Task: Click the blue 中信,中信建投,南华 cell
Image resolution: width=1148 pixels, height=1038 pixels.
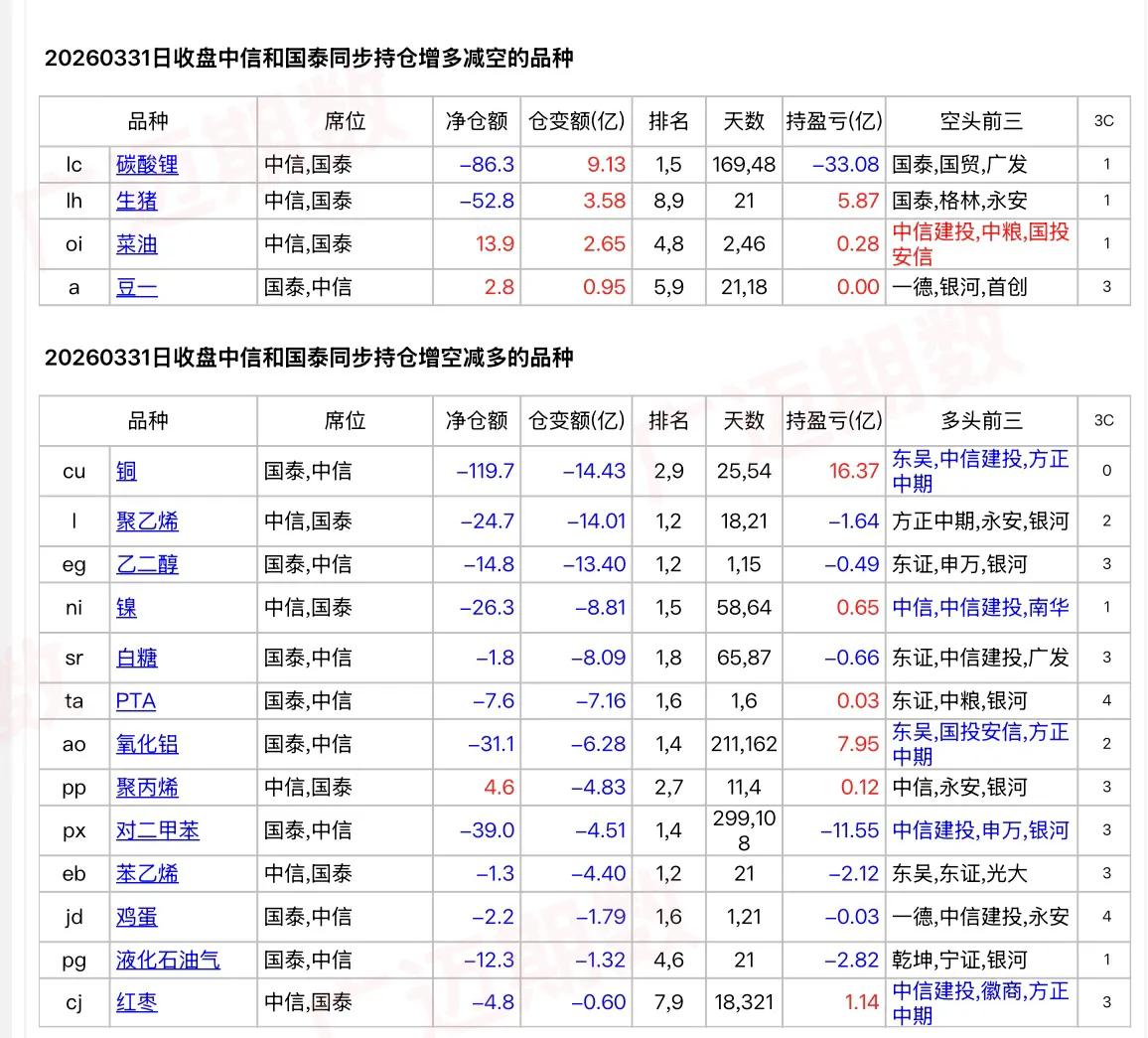Action: tap(980, 608)
